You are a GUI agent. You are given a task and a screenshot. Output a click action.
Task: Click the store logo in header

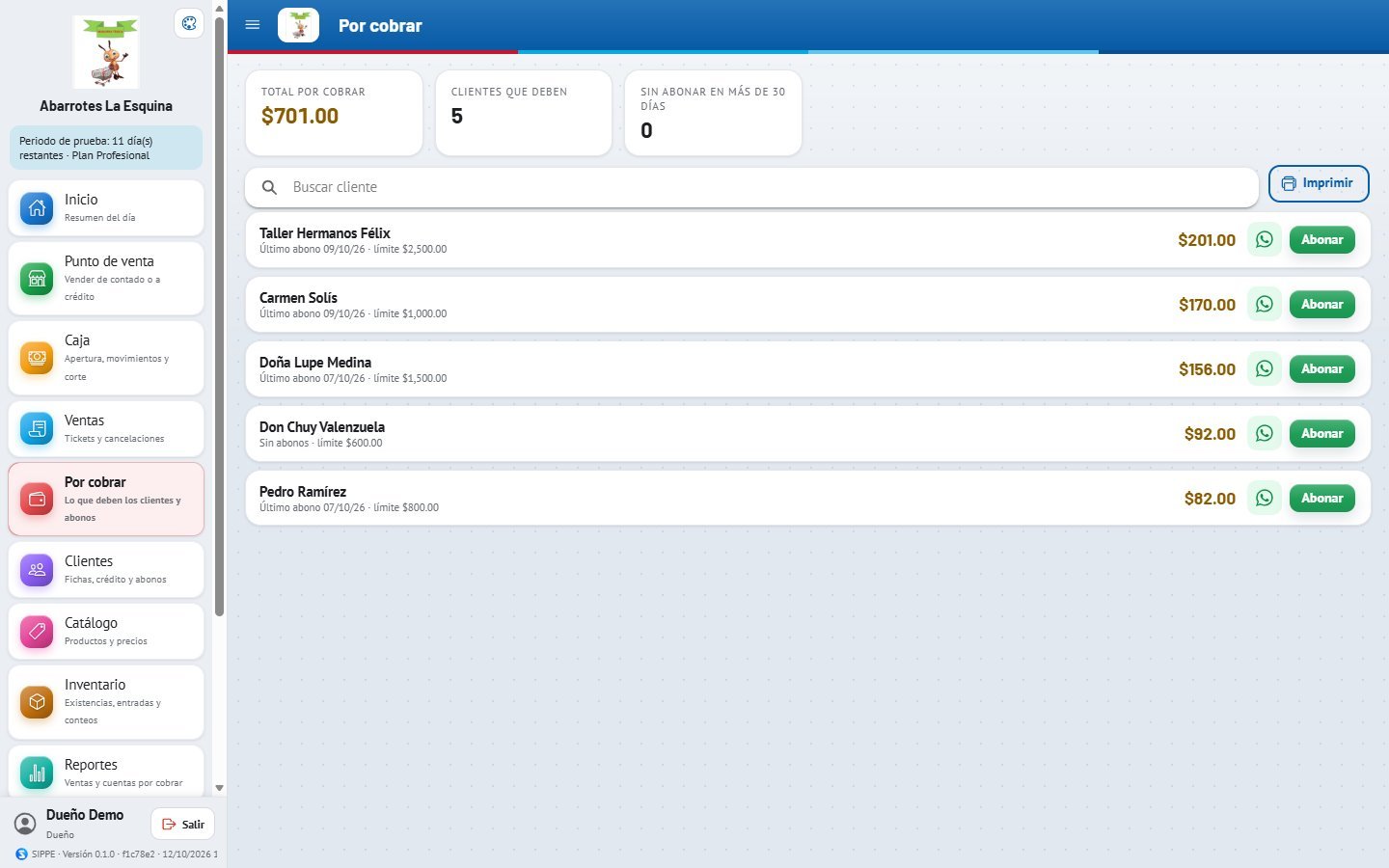[x=298, y=25]
